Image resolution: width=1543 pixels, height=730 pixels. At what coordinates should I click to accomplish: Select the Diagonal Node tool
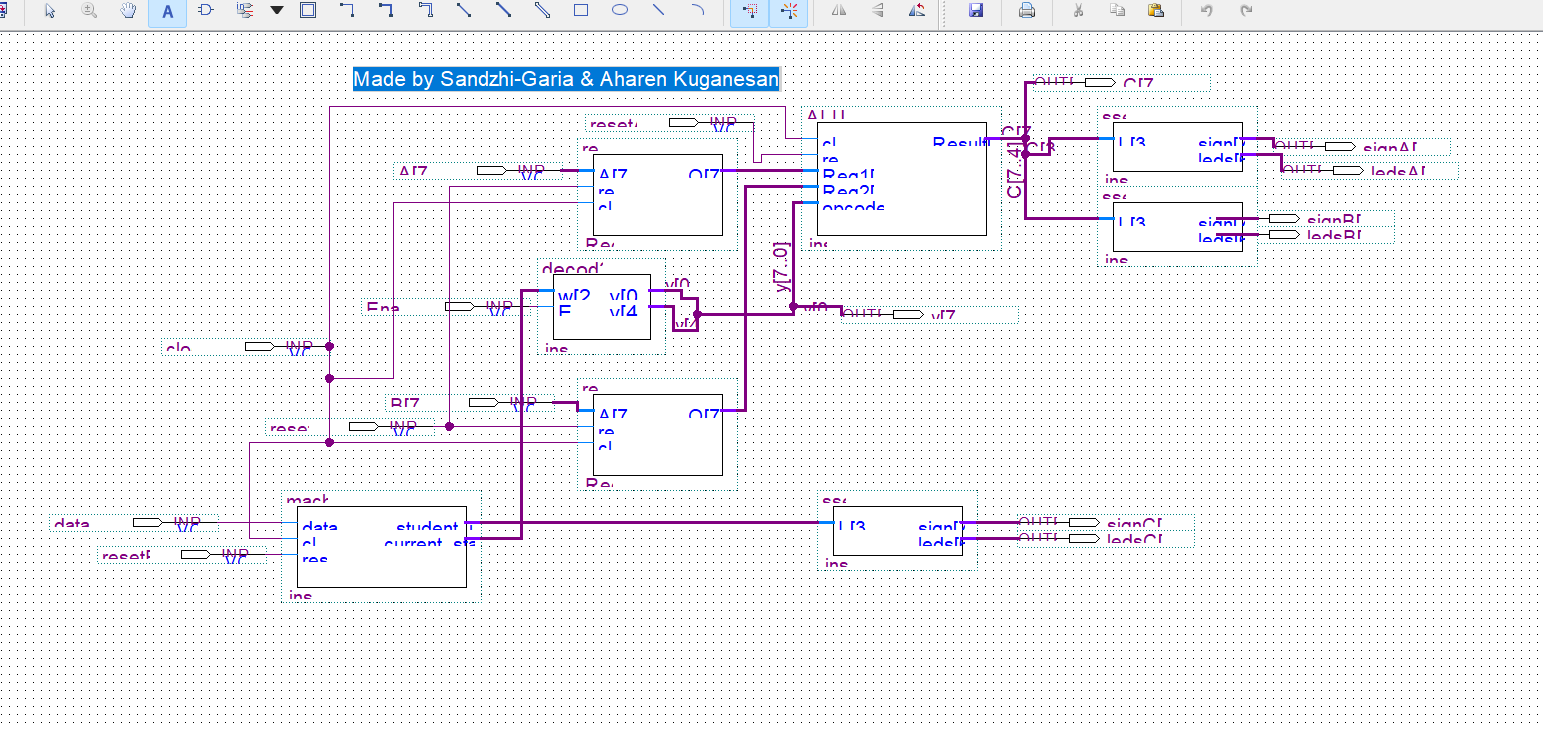[464, 11]
